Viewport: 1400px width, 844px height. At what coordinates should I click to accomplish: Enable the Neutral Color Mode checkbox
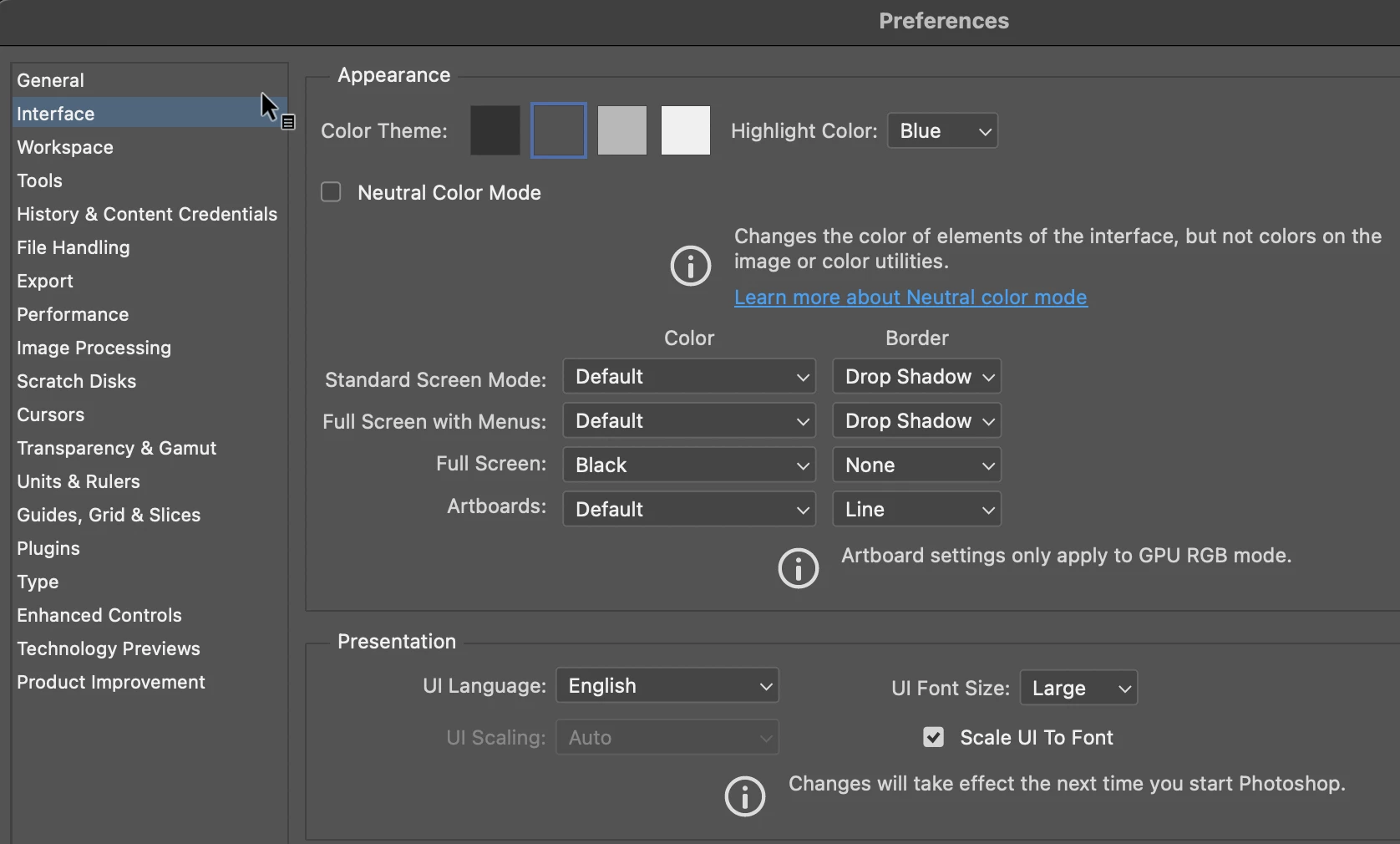tap(331, 192)
